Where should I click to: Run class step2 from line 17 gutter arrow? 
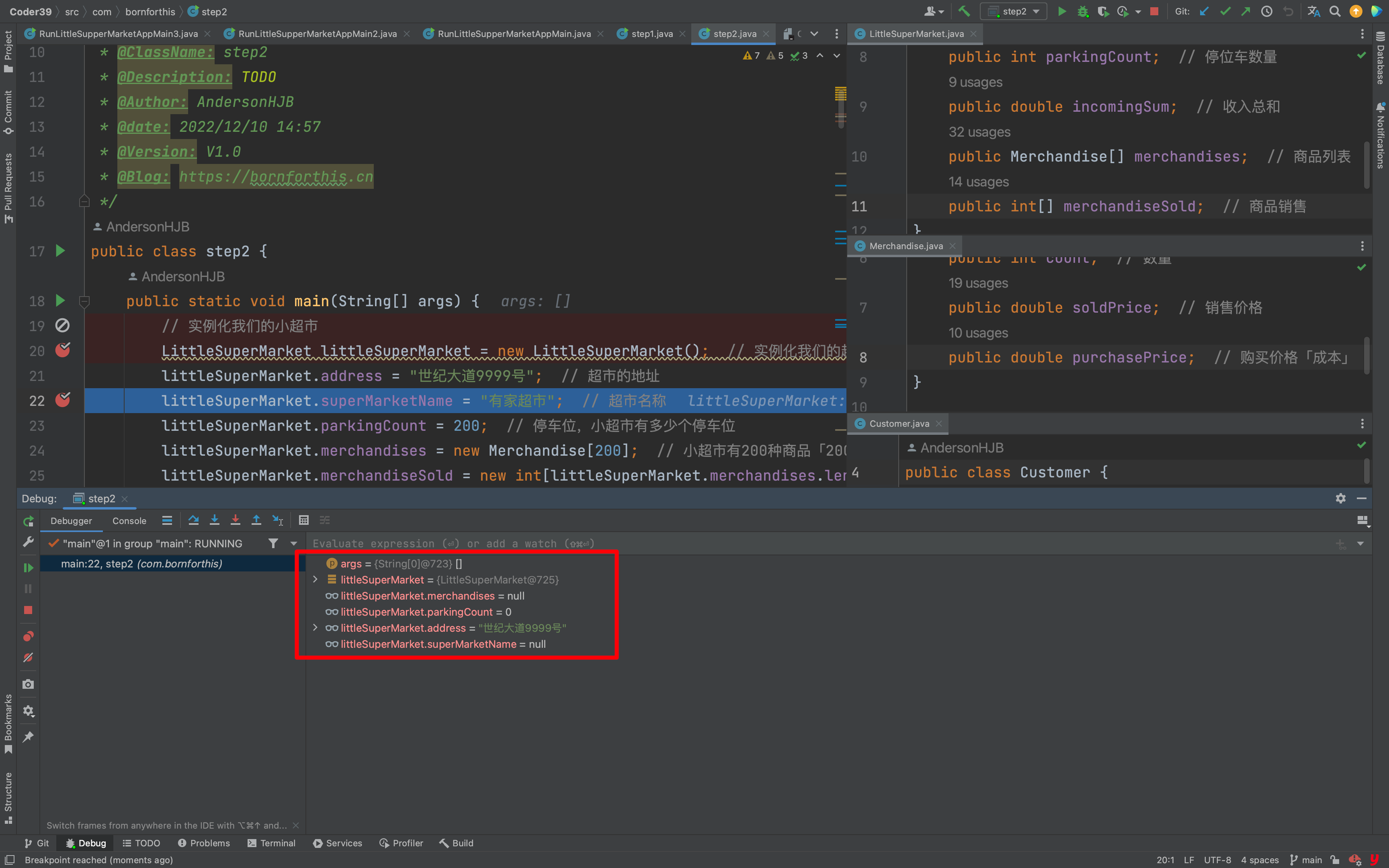pos(60,251)
